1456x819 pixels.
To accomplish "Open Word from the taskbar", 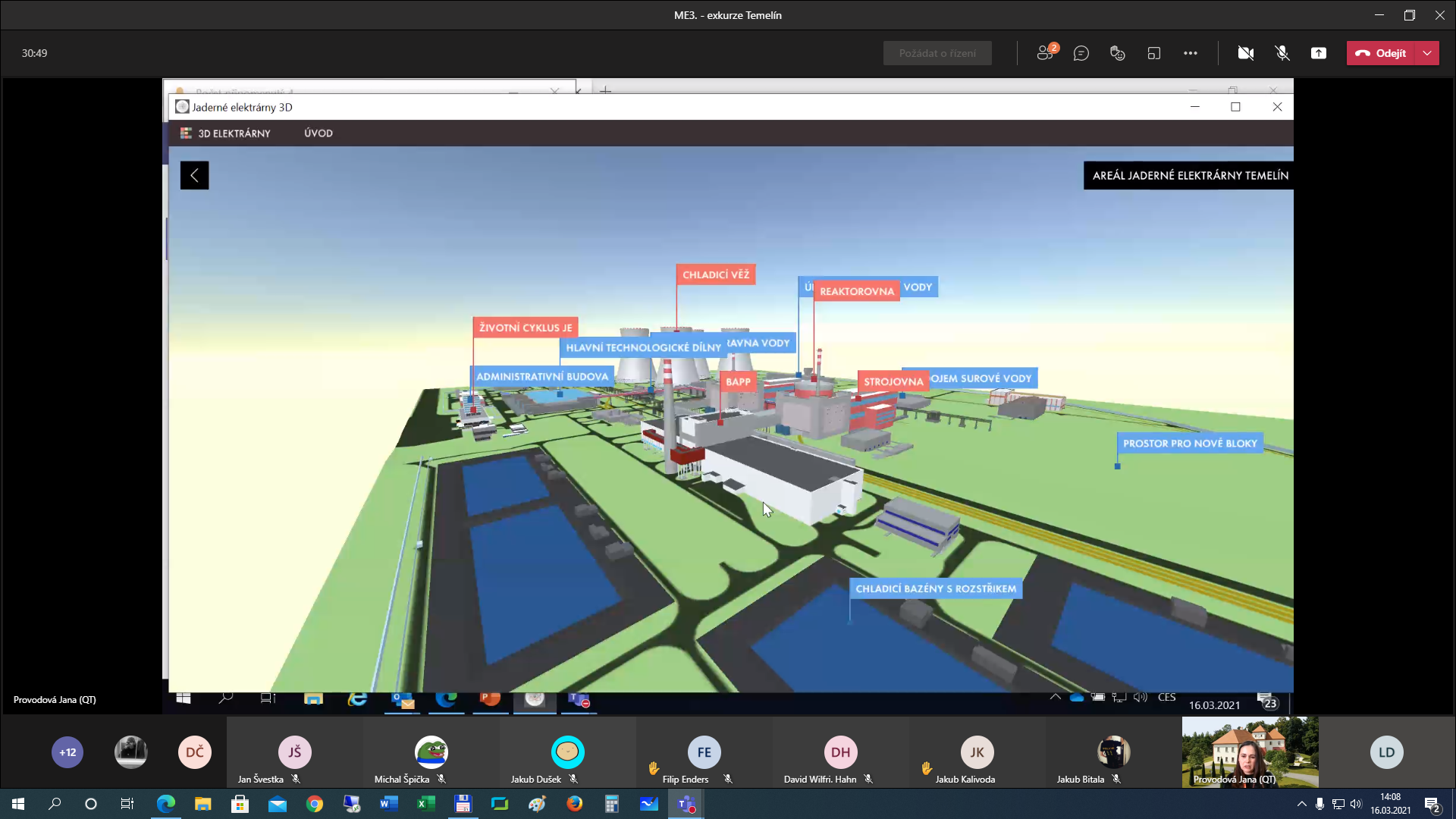I will [x=388, y=804].
